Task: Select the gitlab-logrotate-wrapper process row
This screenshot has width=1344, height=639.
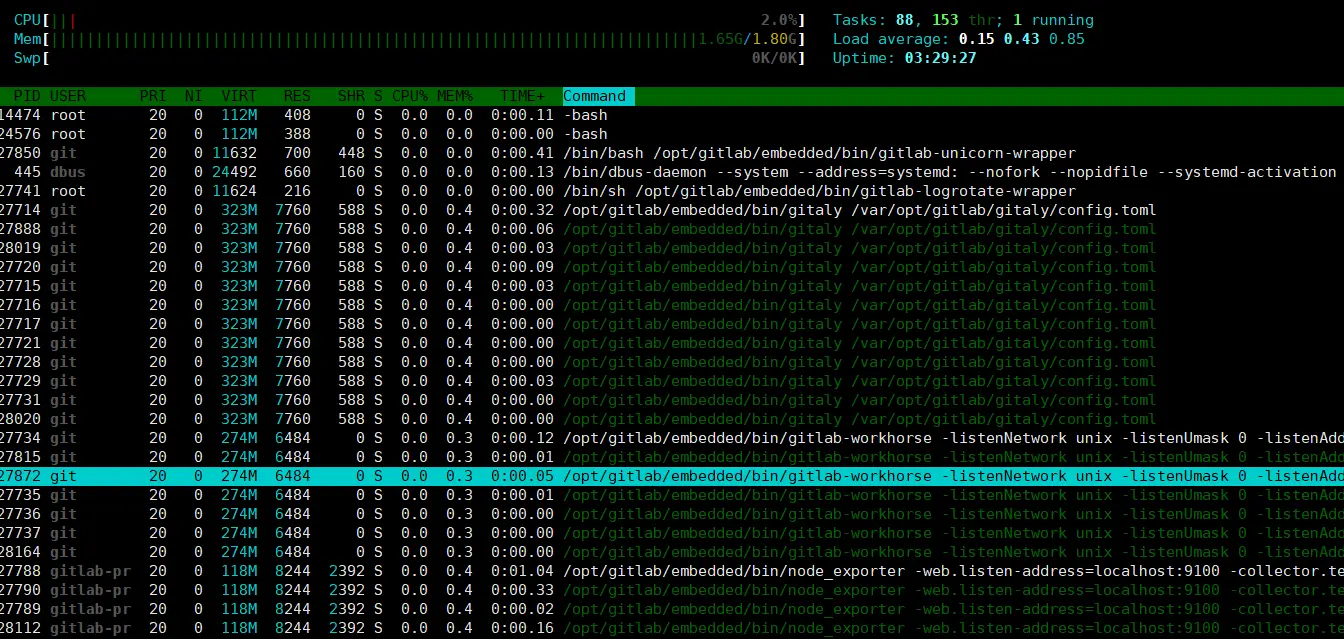Action: 672,191
